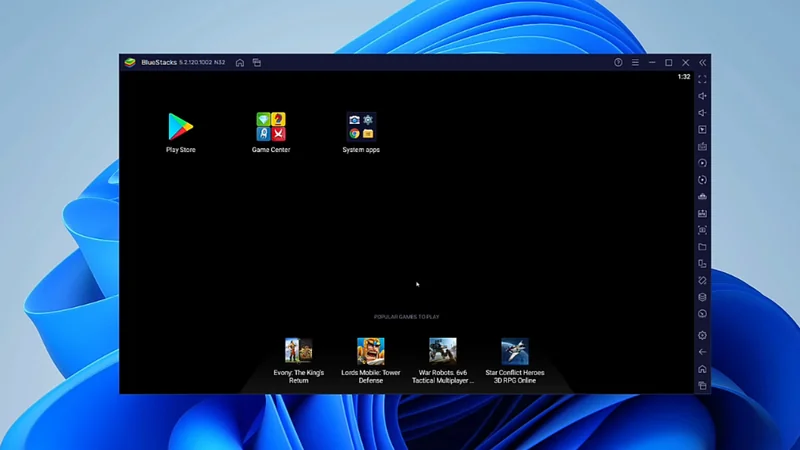Open the Play Store app

(x=180, y=127)
